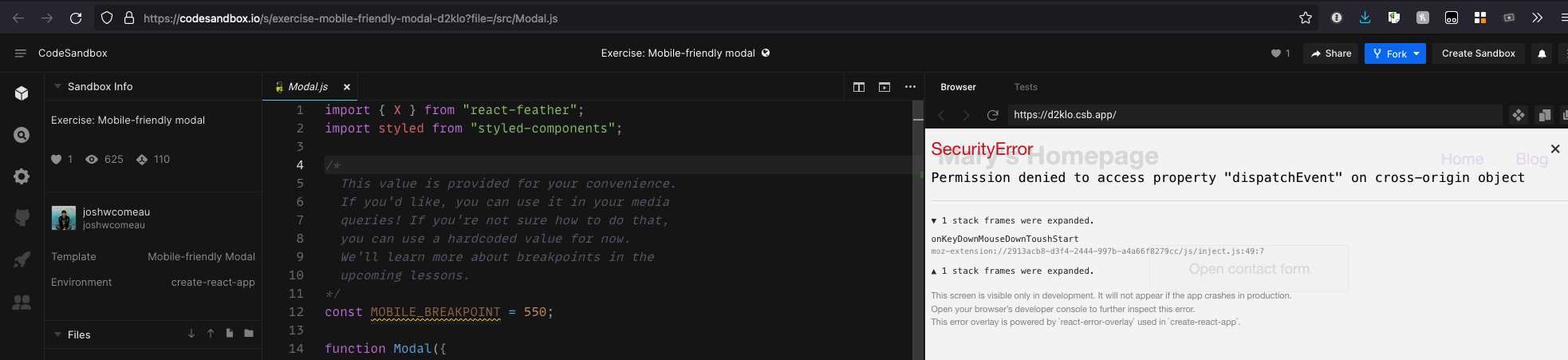Open the configuration gear panel in sidebar
Screen dimensions: 1568x360
point(22,176)
